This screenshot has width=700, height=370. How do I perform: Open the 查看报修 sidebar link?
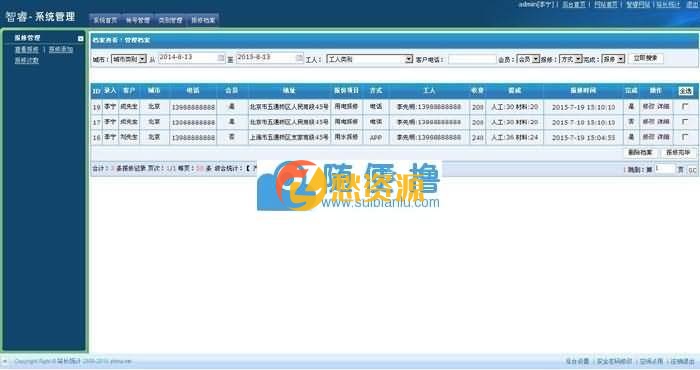click(27, 50)
